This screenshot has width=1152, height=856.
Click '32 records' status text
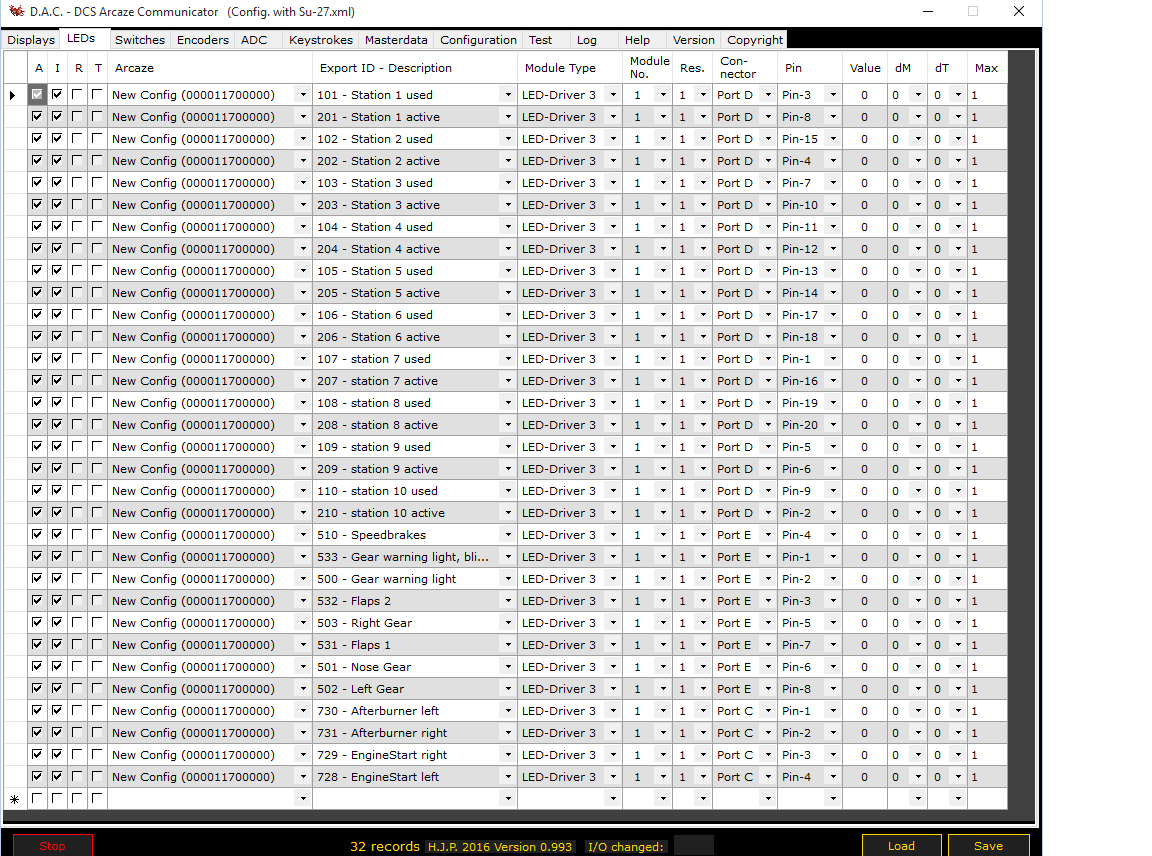tap(385, 846)
